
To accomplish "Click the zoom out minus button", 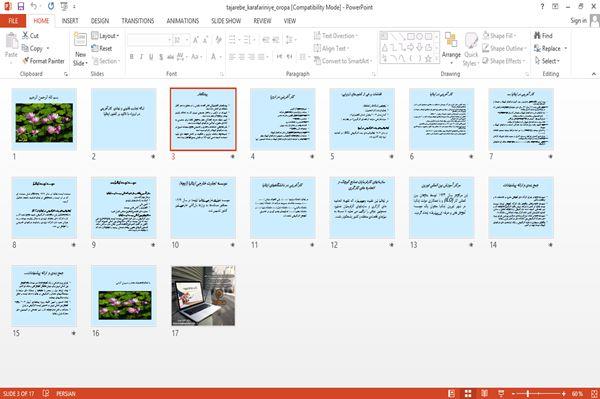I will pos(514,394).
